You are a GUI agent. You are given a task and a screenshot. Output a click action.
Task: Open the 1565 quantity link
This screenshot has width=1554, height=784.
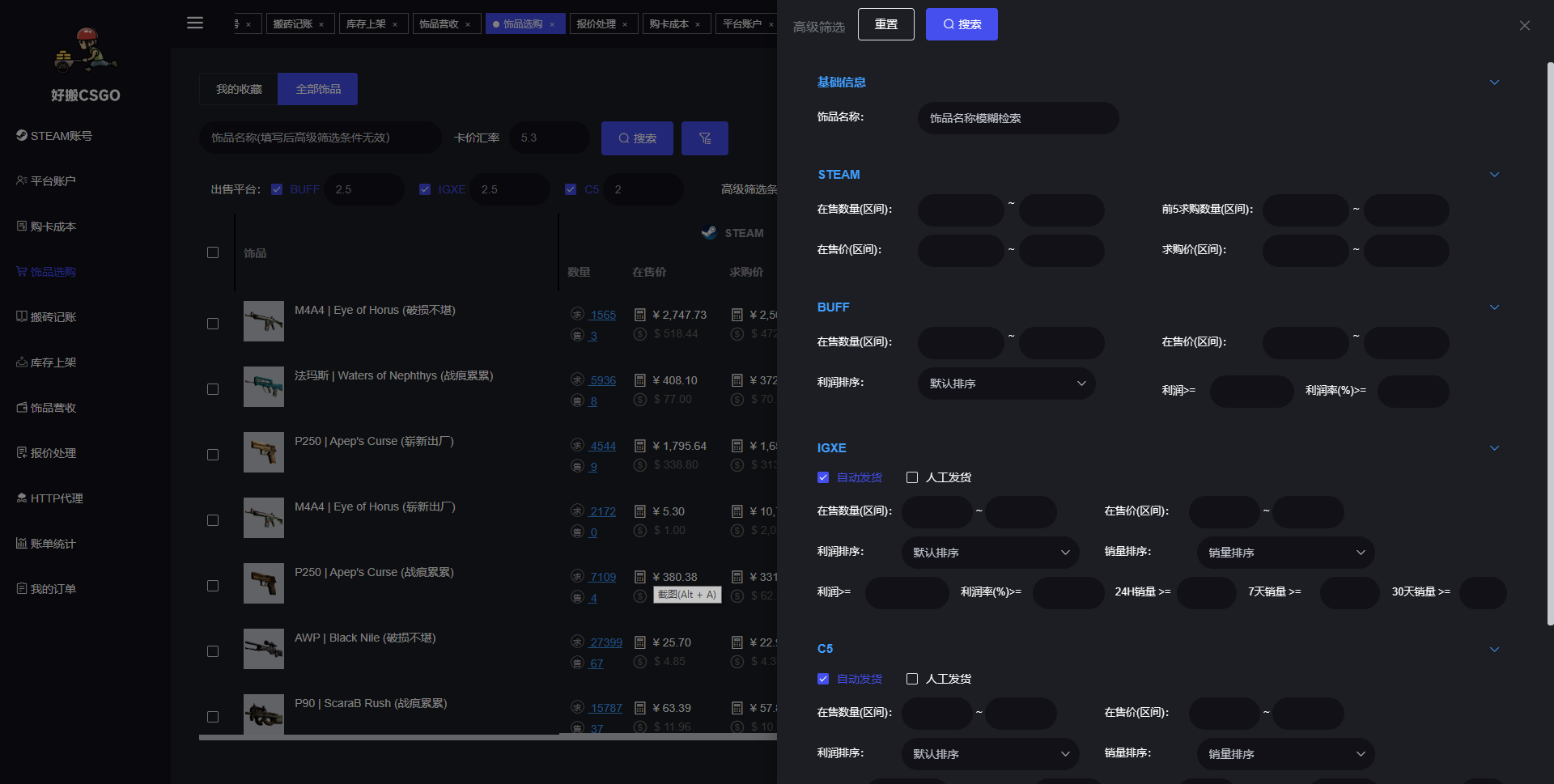click(x=603, y=315)
